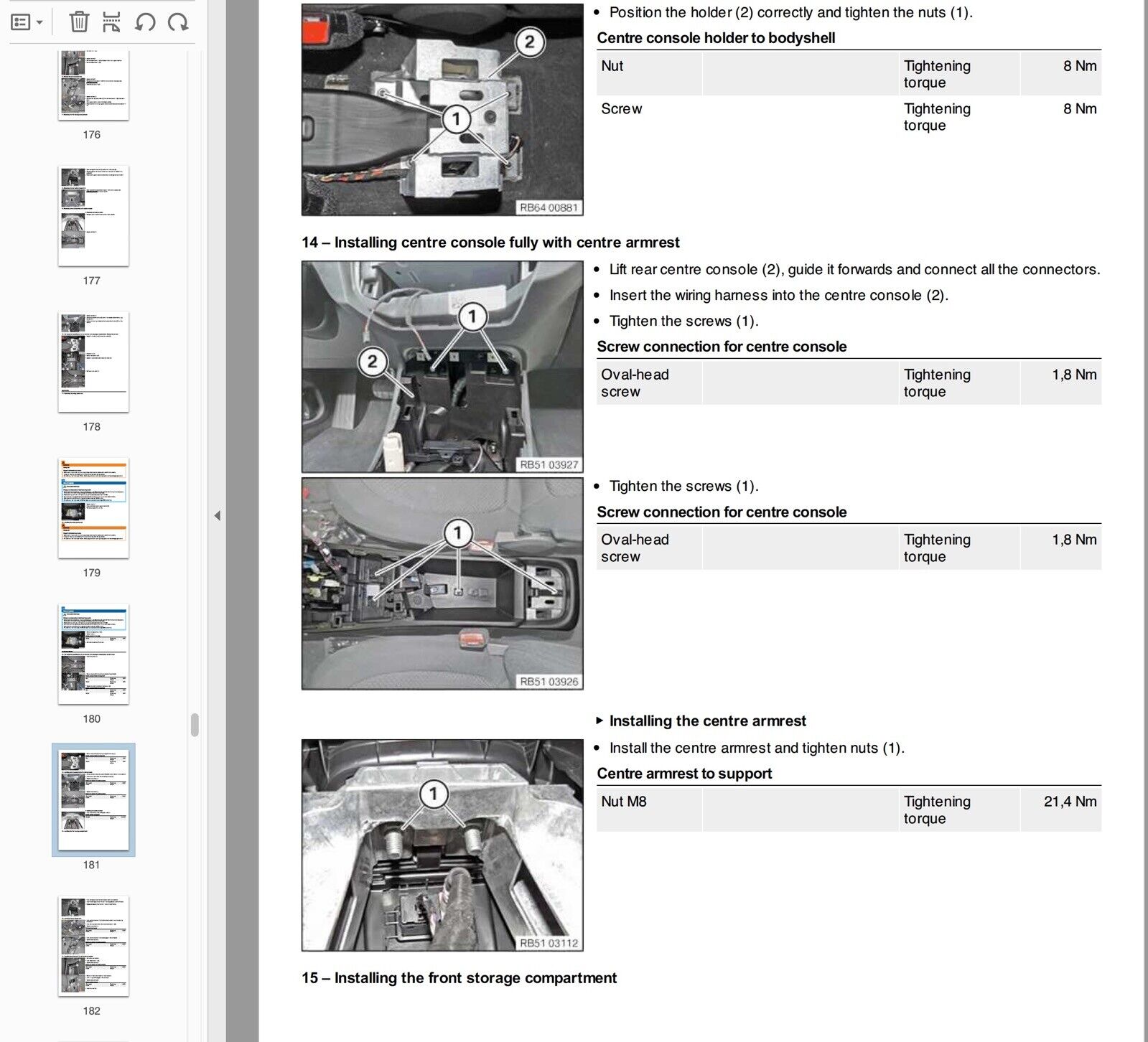Click the RB64 00881 holder photo

(x=442, y=110)
